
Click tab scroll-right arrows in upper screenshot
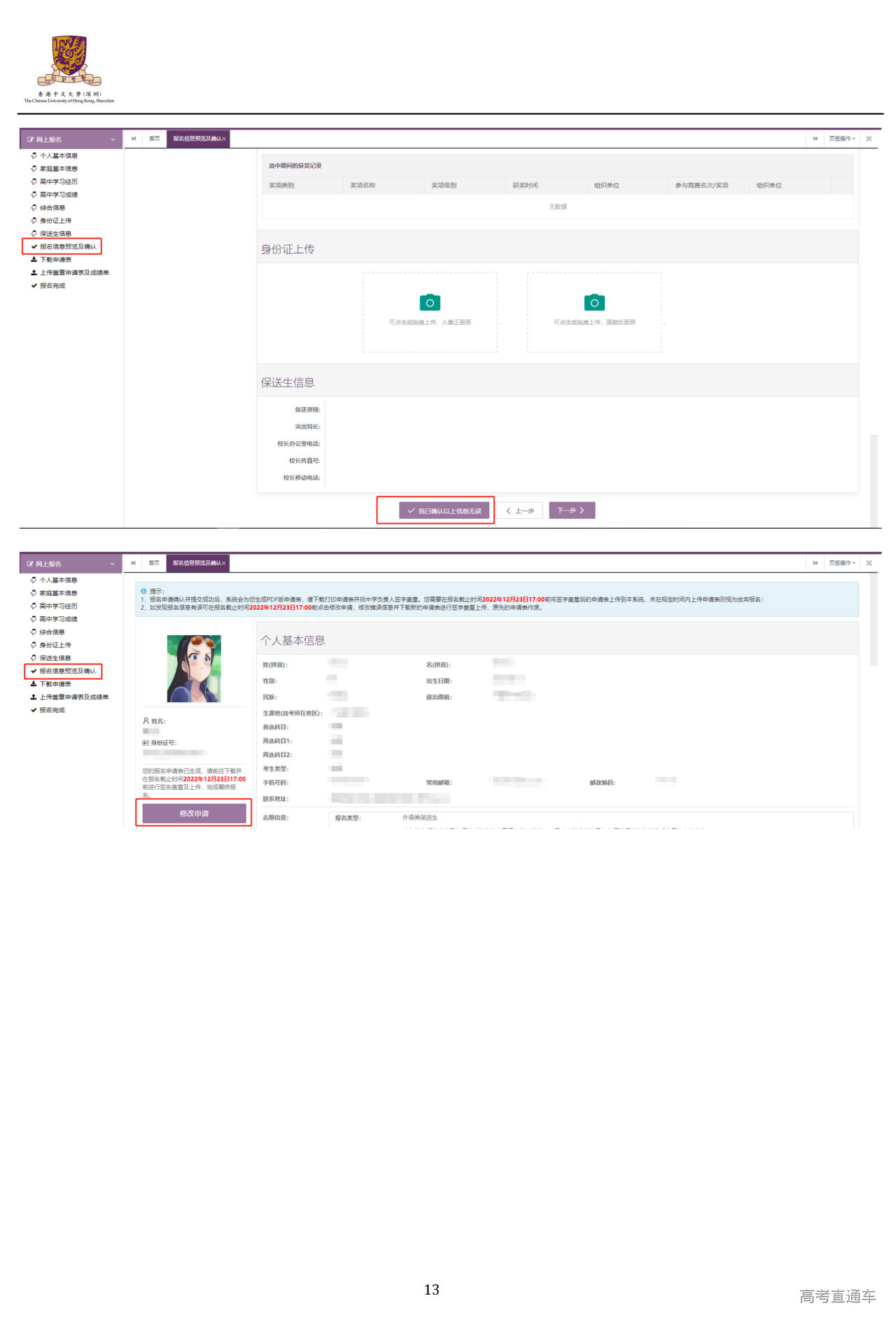coord(815,139)
